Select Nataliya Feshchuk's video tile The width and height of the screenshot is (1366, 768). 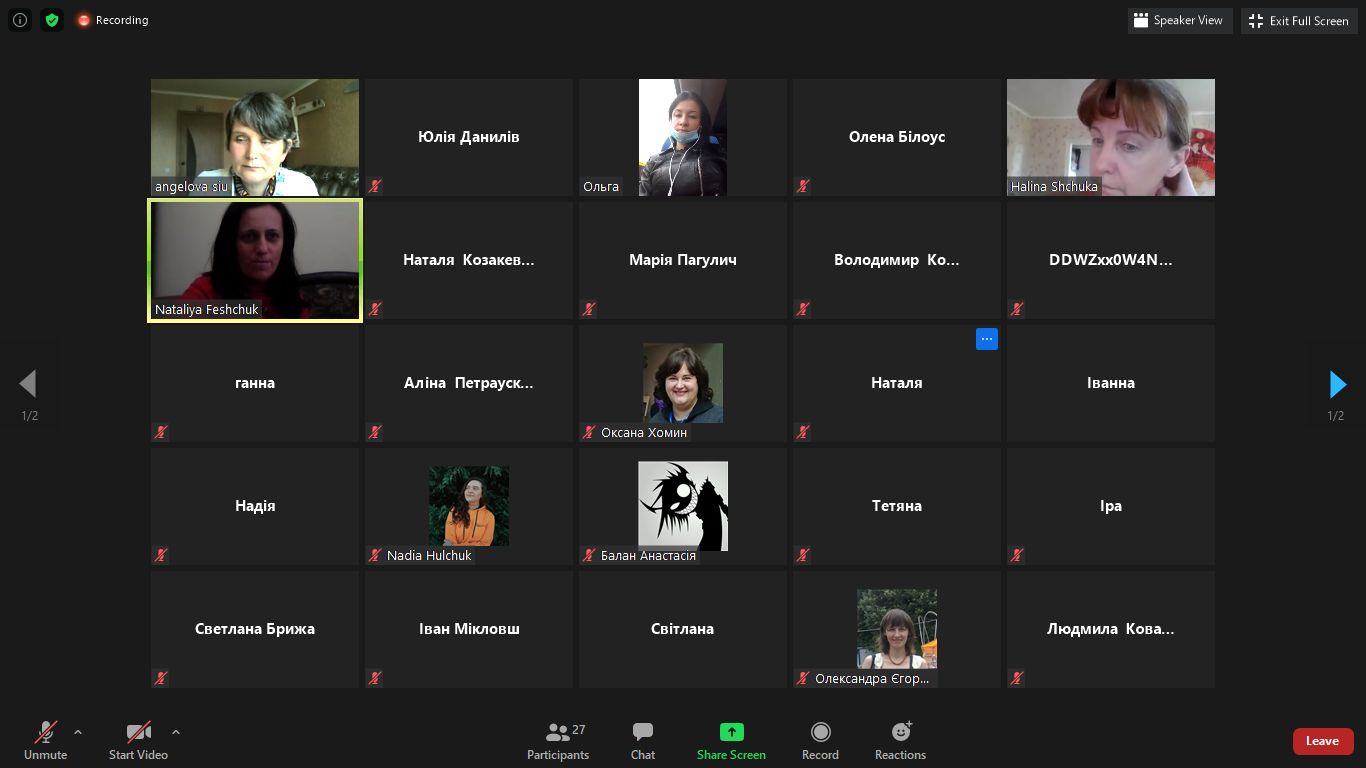[x=255, y=260]
